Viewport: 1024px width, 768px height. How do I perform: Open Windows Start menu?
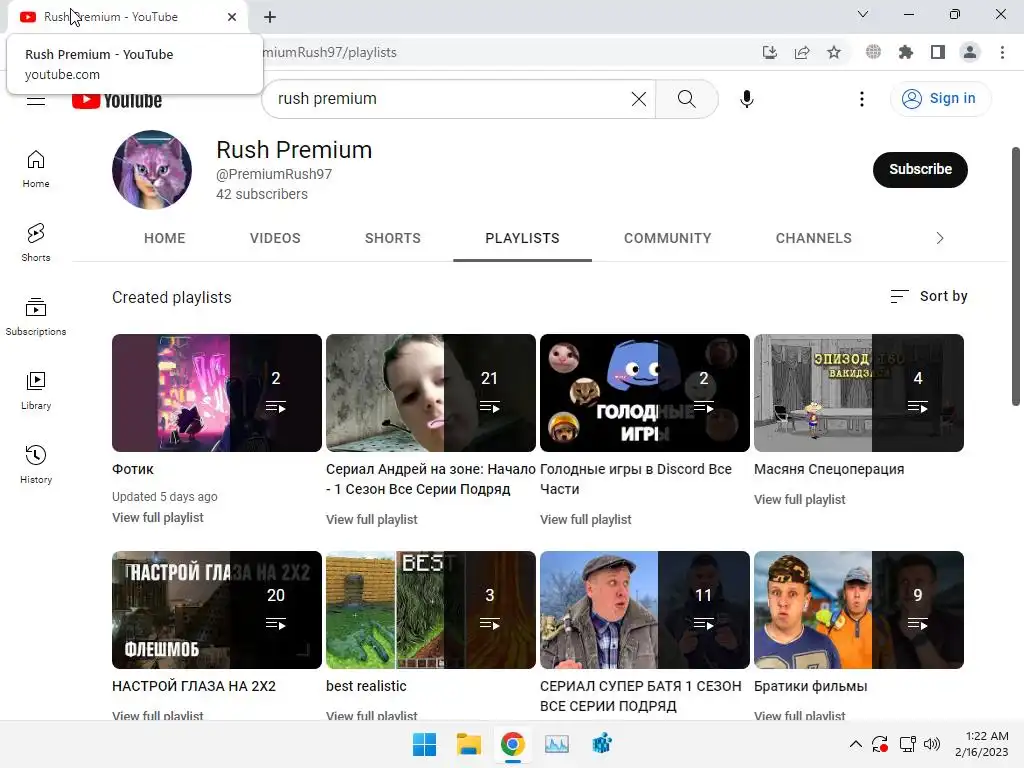point(424,744)
